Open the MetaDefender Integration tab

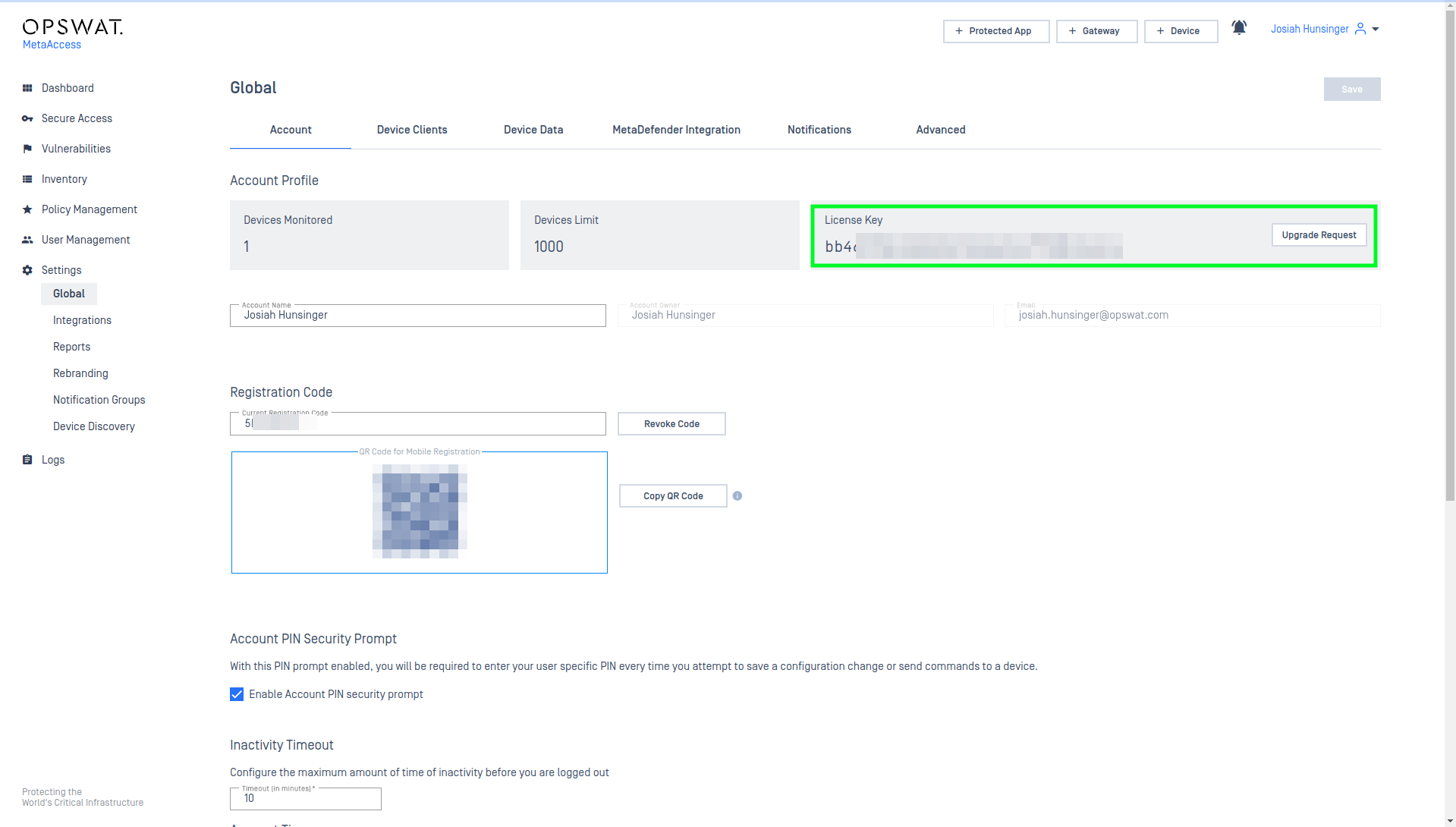coord(676,130)
